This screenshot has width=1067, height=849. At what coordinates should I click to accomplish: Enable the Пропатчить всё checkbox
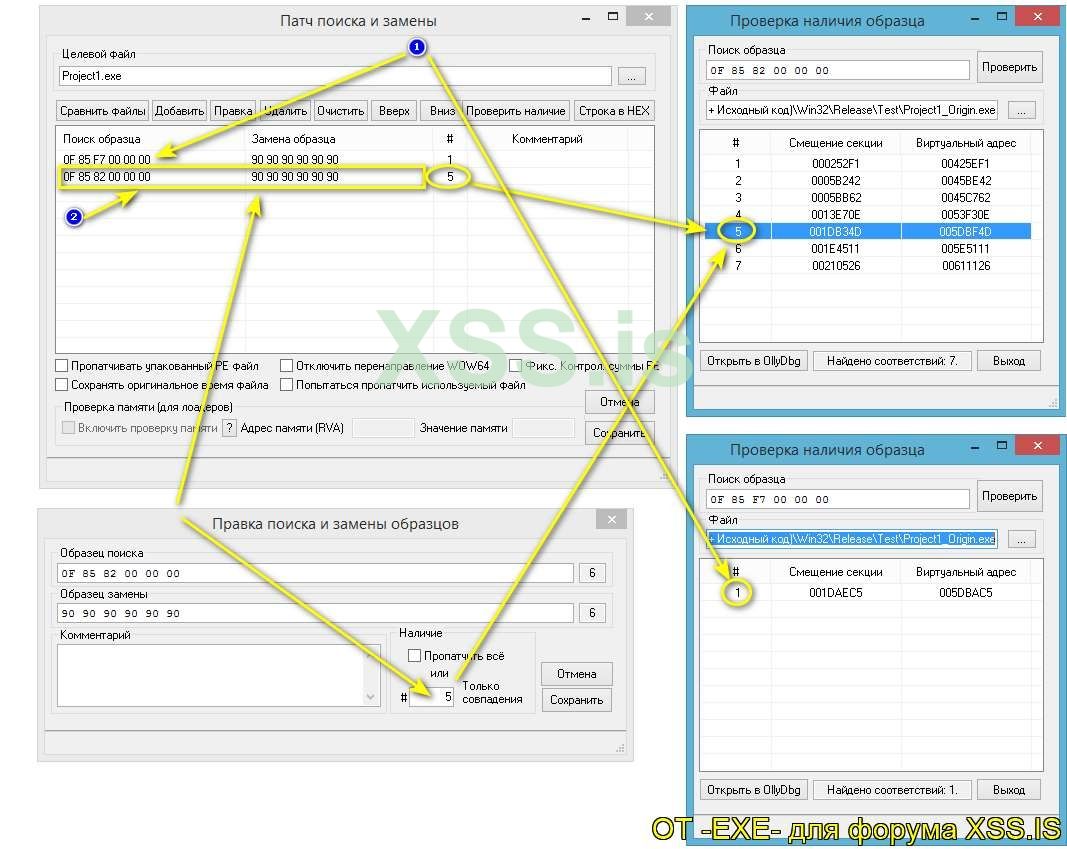(414, 656)
